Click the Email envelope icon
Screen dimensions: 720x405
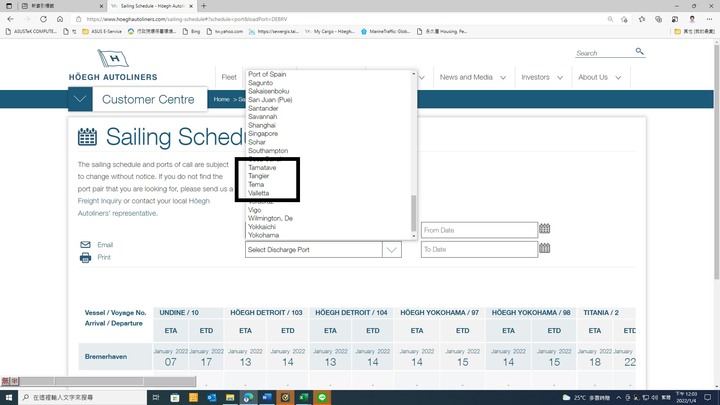tap(85, 244)
